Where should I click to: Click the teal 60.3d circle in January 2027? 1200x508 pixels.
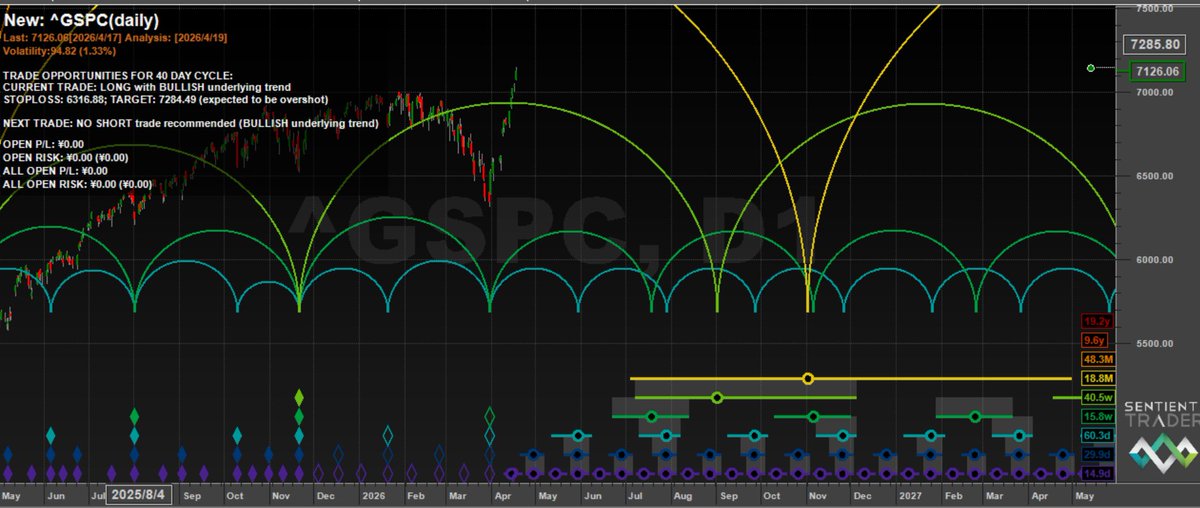931,435
